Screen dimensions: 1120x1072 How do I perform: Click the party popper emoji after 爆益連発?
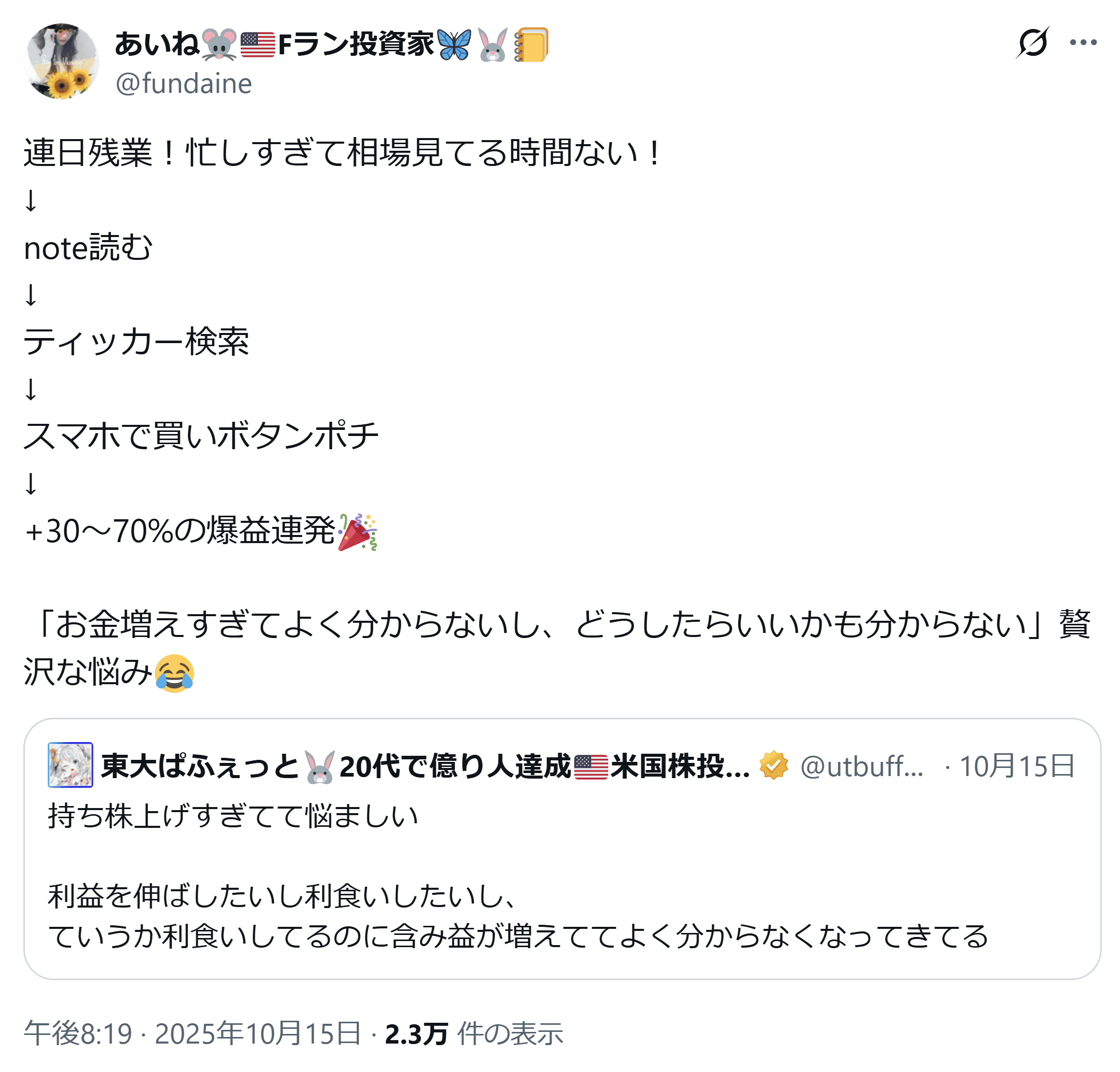tap(358, 531)
